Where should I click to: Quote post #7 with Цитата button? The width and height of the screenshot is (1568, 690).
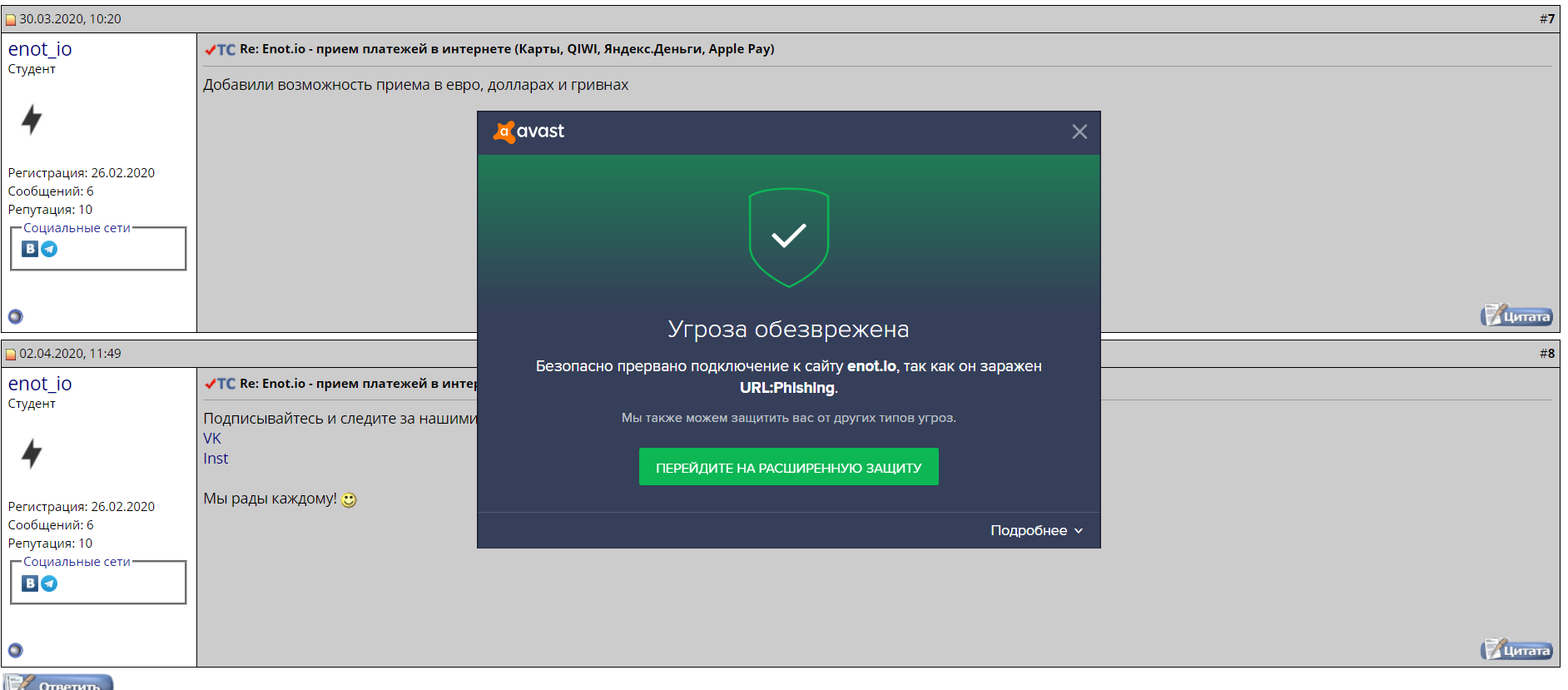click(x=1516, y=315)
